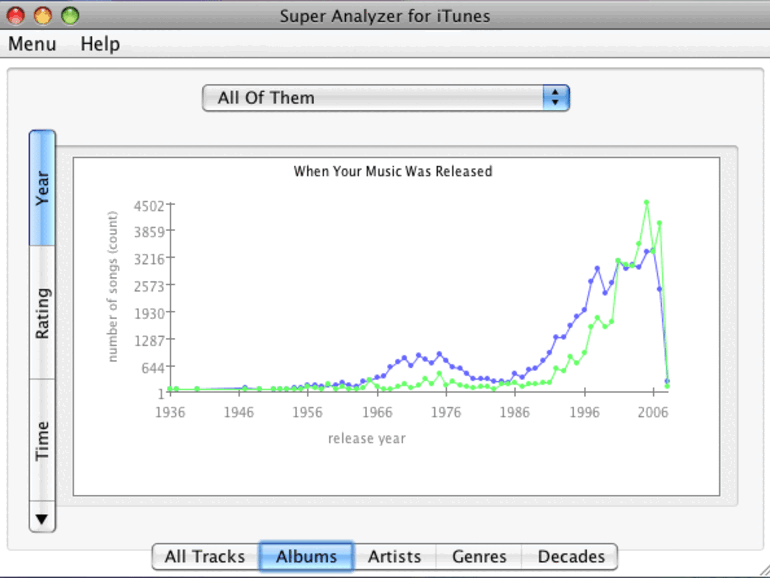Click the dropdown's blue stepper arrows
This screenshot has width=770, height=578.
[556, 98]
